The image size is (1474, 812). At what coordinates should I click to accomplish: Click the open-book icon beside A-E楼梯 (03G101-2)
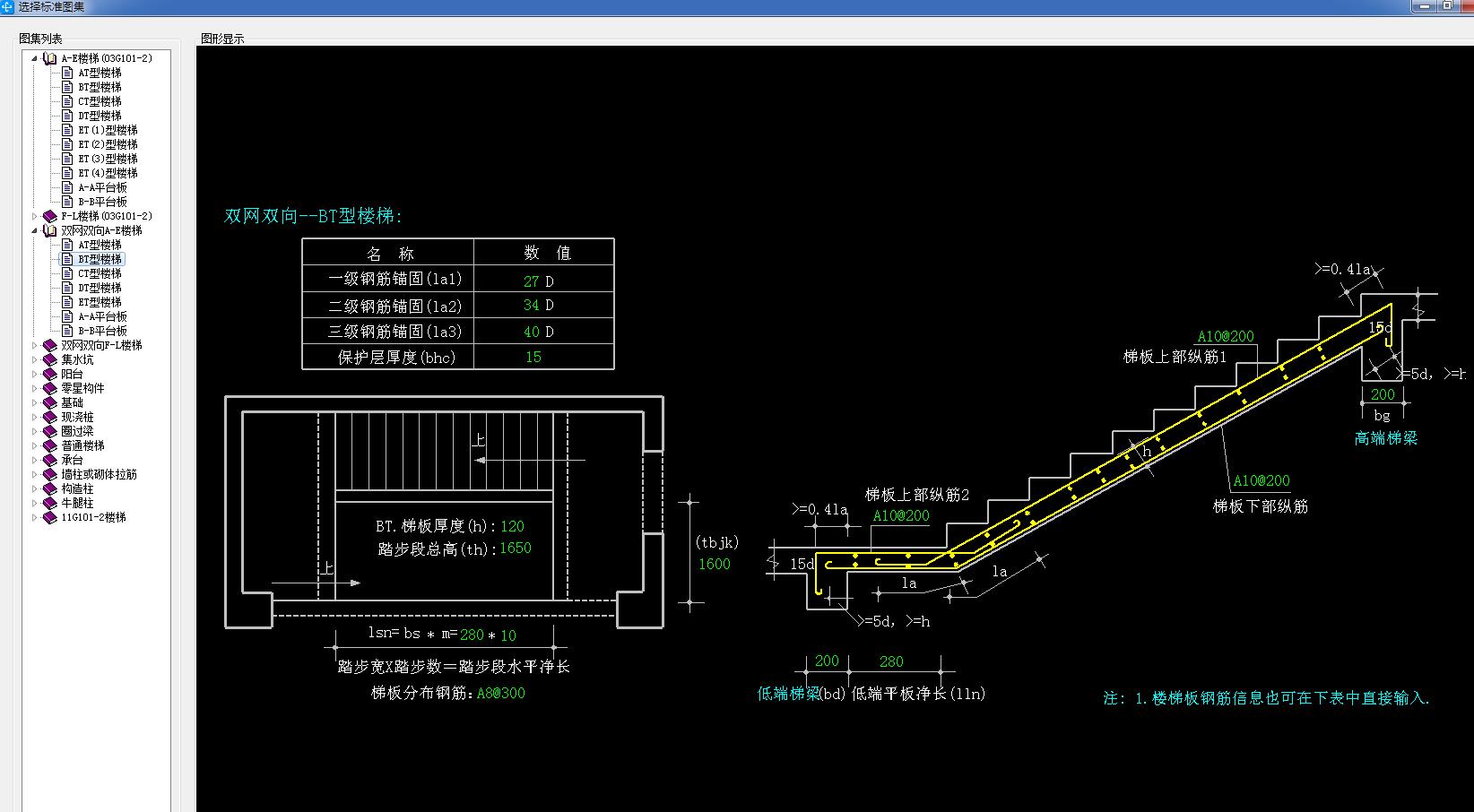click(50, 58)
